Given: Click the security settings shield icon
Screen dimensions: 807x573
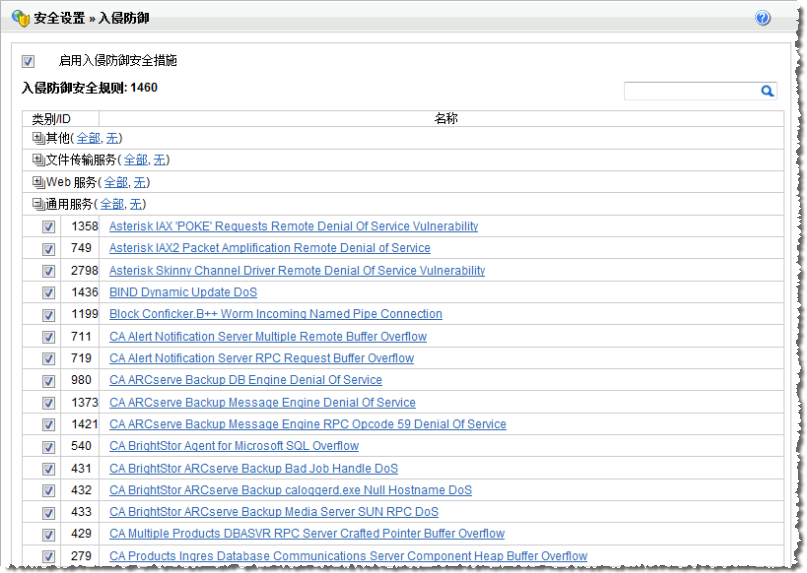Looking at the screenshot, I should (20, 18).
